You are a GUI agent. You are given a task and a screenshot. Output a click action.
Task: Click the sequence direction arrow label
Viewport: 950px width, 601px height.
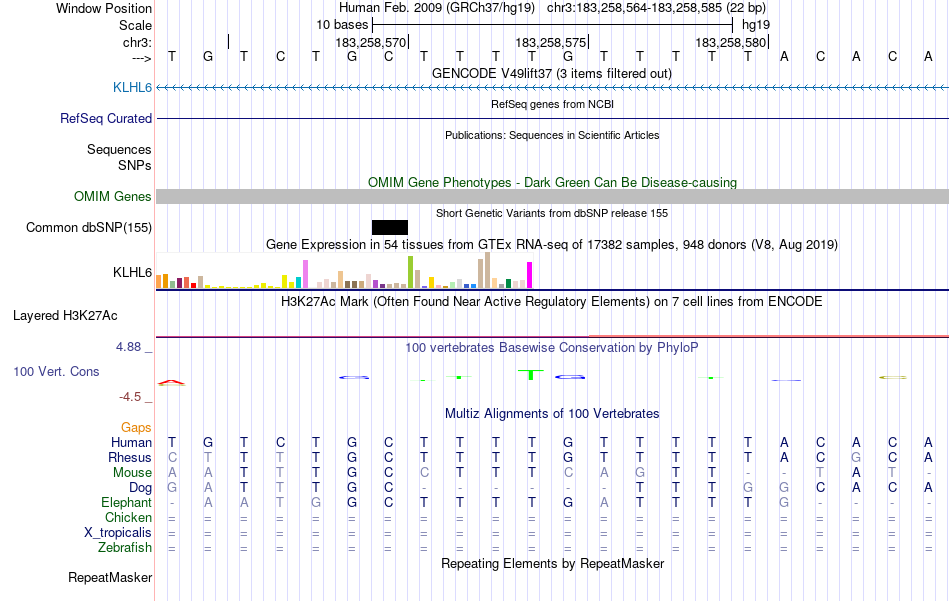click(x=142, y=58)
